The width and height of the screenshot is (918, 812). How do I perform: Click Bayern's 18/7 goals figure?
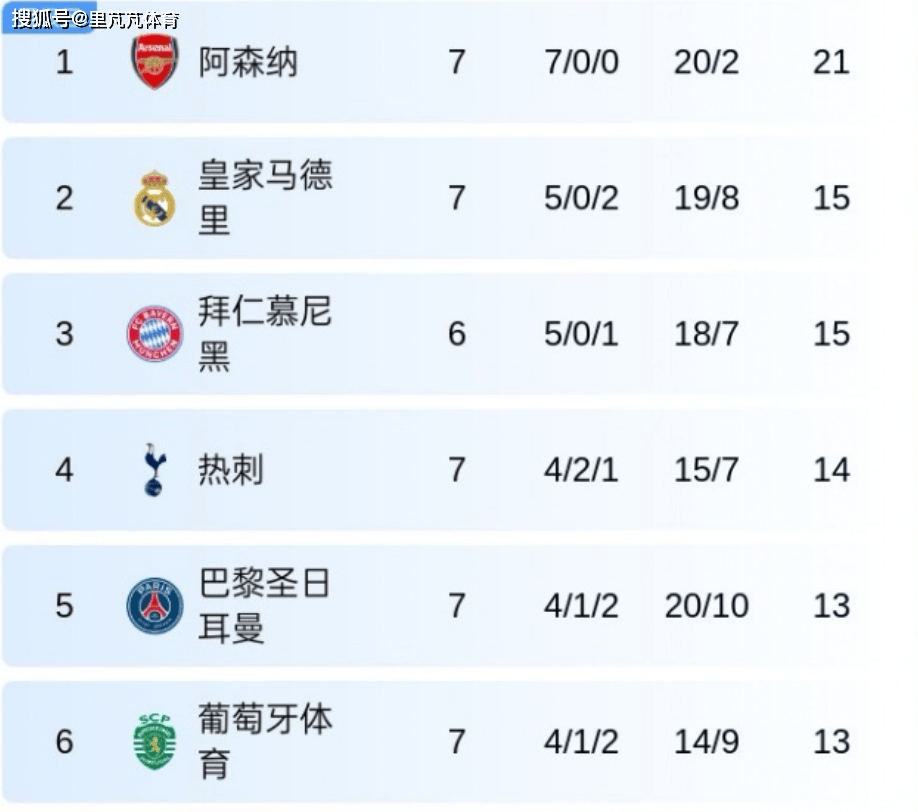point(706,334)
